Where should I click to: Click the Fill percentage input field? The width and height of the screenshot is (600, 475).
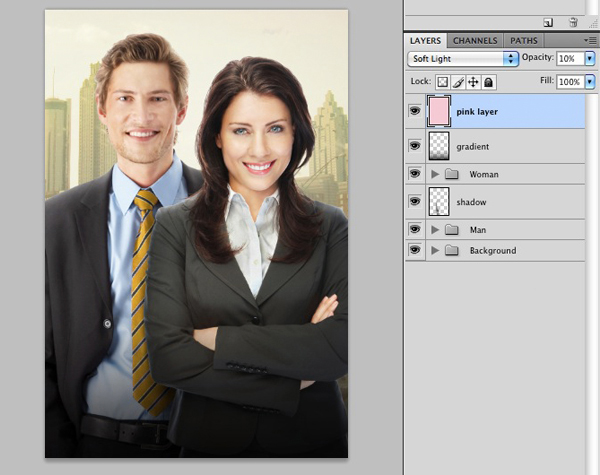point(570,82)
